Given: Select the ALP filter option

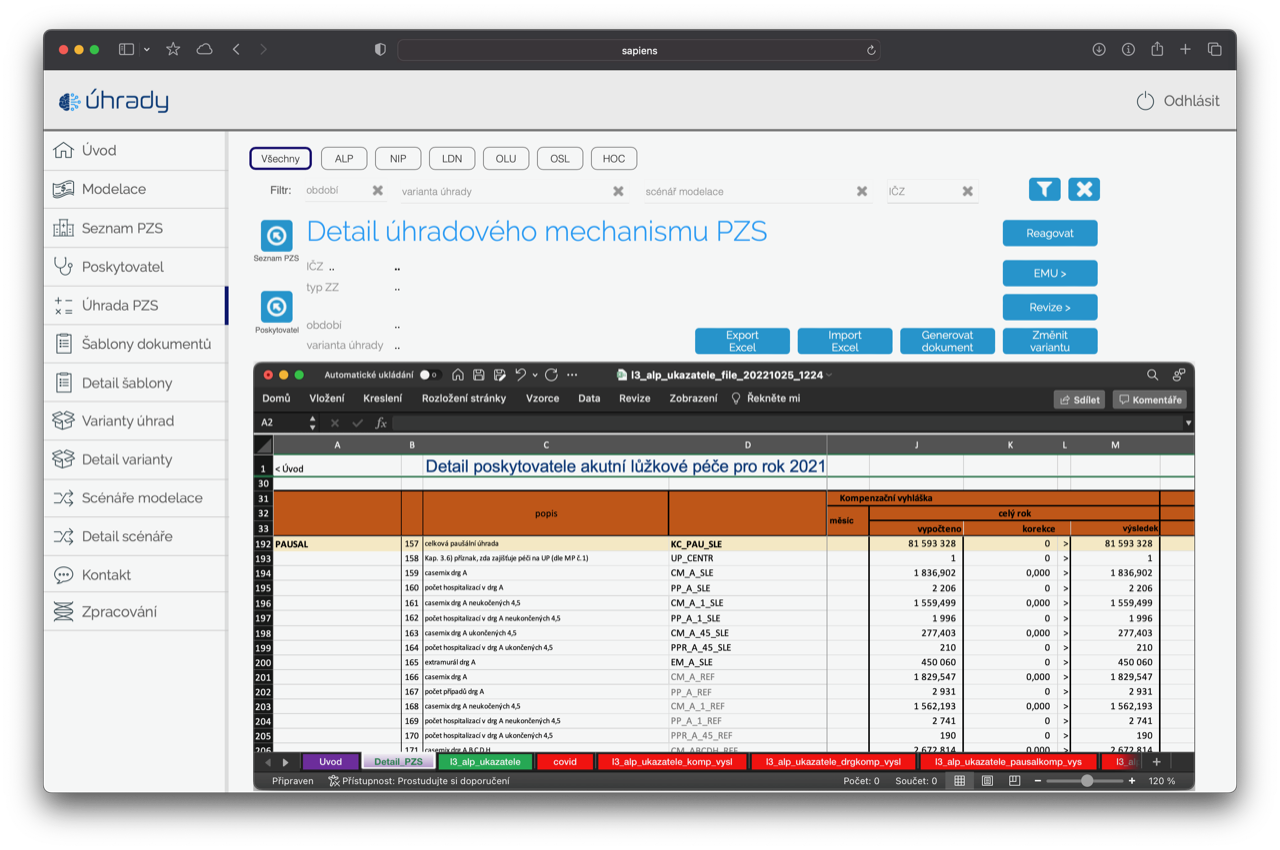Looking at the screenshot, I should [x=344, y=159].
